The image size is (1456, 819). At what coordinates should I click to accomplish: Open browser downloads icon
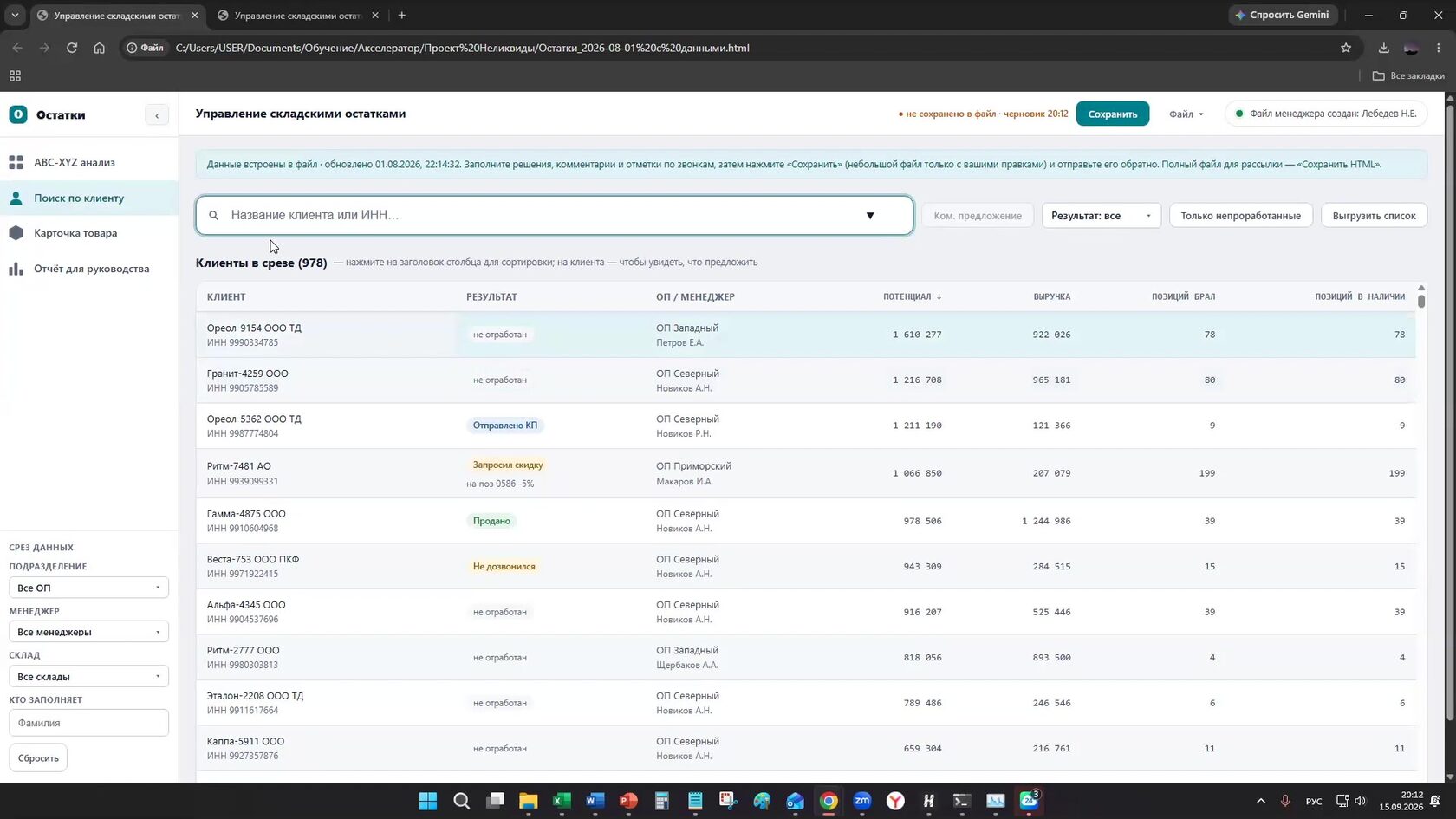[1383, 48]
